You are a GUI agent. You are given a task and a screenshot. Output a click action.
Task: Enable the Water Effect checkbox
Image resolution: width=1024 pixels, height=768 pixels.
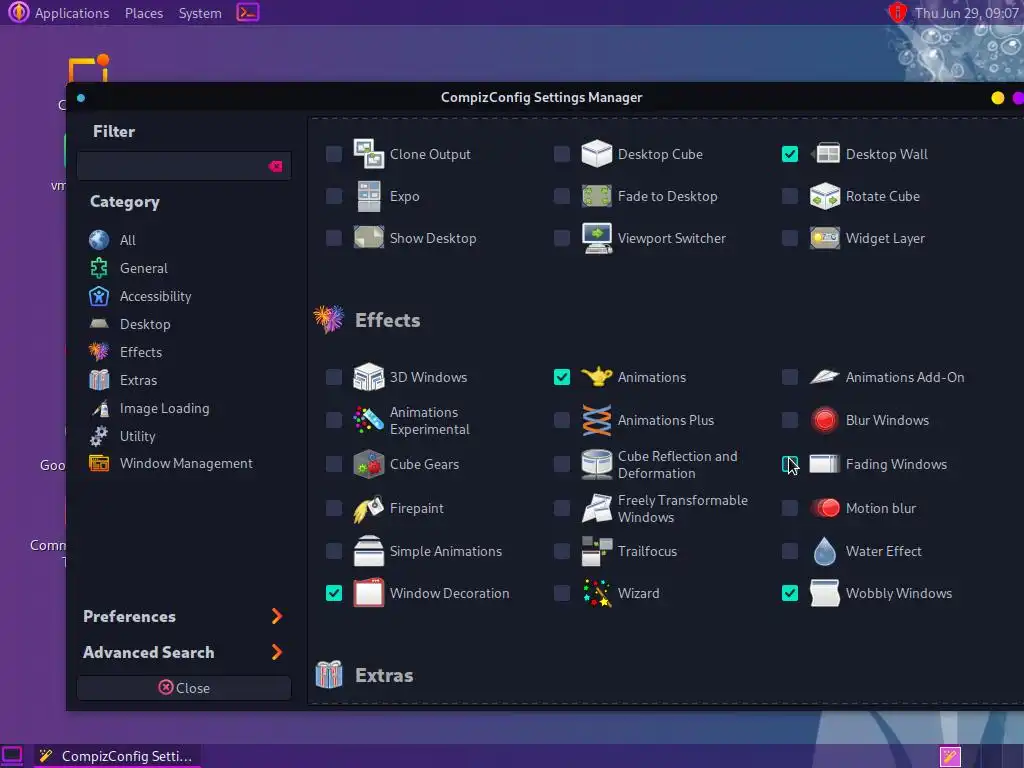(790, 551)
